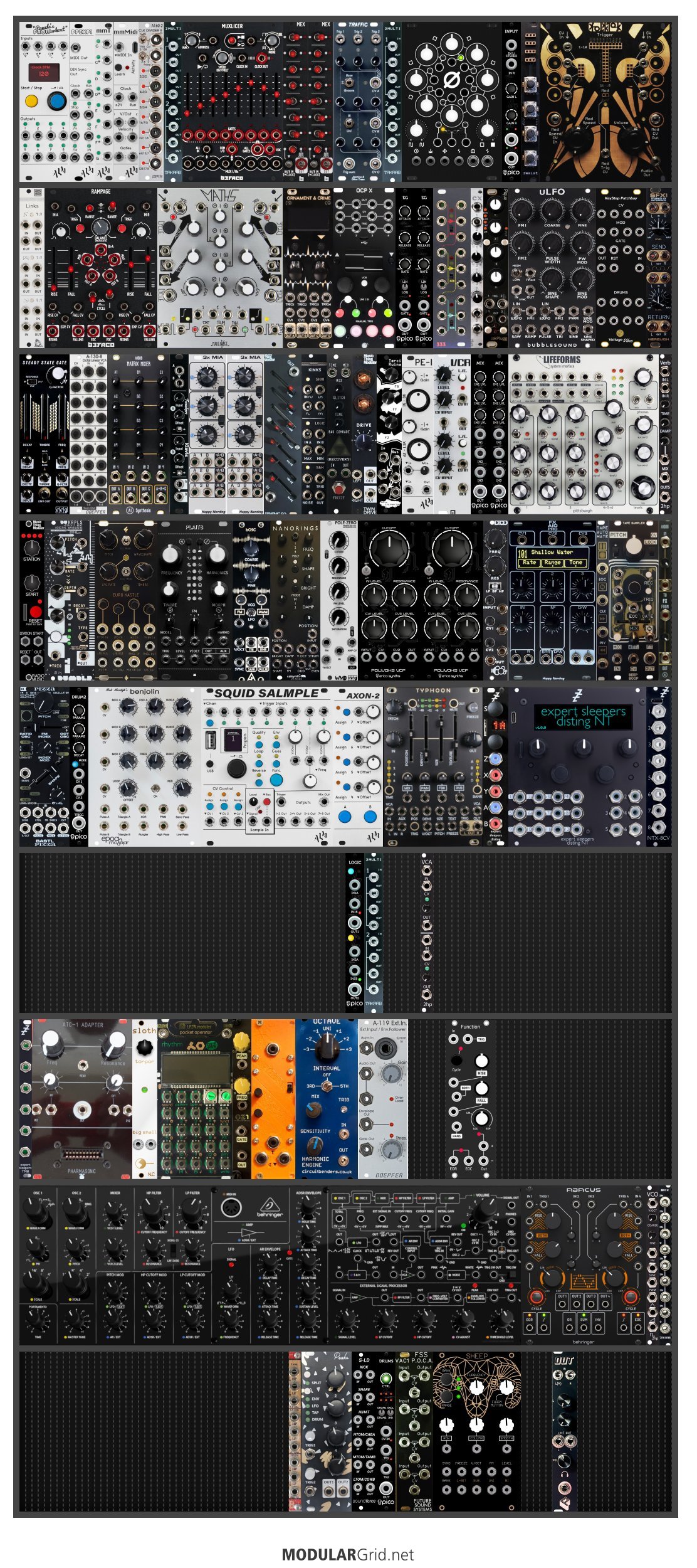Viewport: 697px width, 1568px height.
Task: Select the pocket operator rhythm module
Action: [x=195, y=1099]
